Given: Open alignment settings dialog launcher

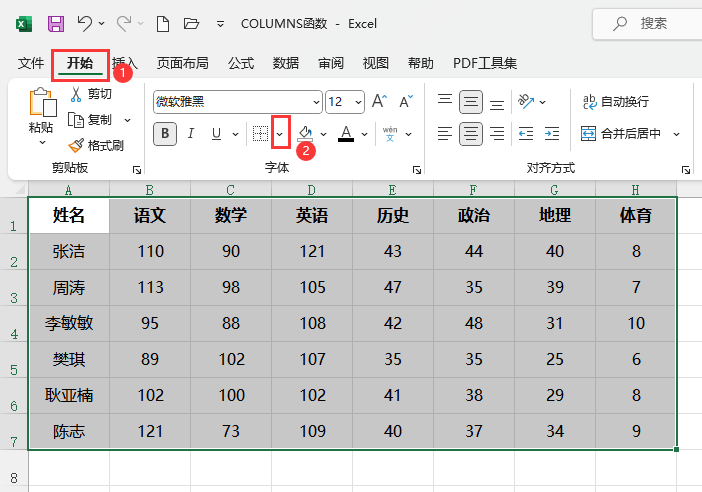Looking at the screenshot, I should pos(685,170).
